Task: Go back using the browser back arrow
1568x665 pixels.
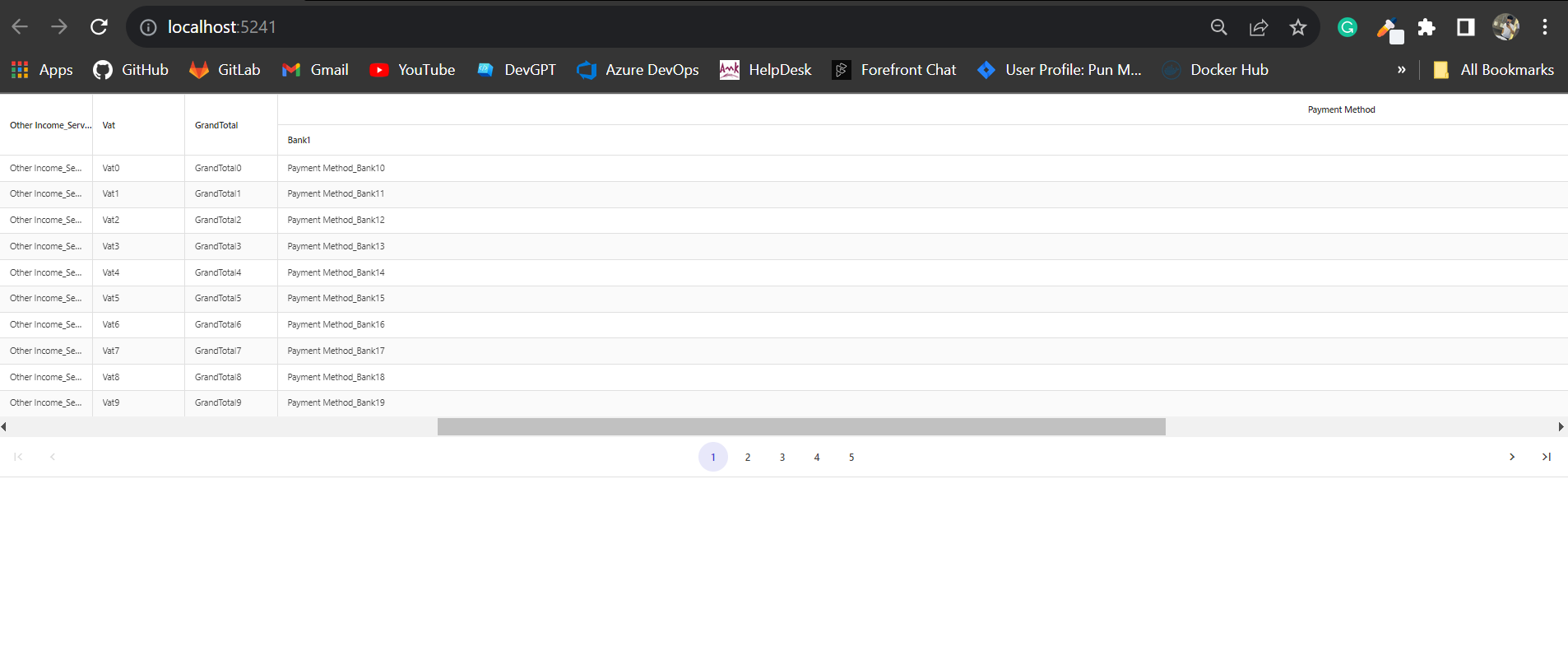Action: (20, 27)
